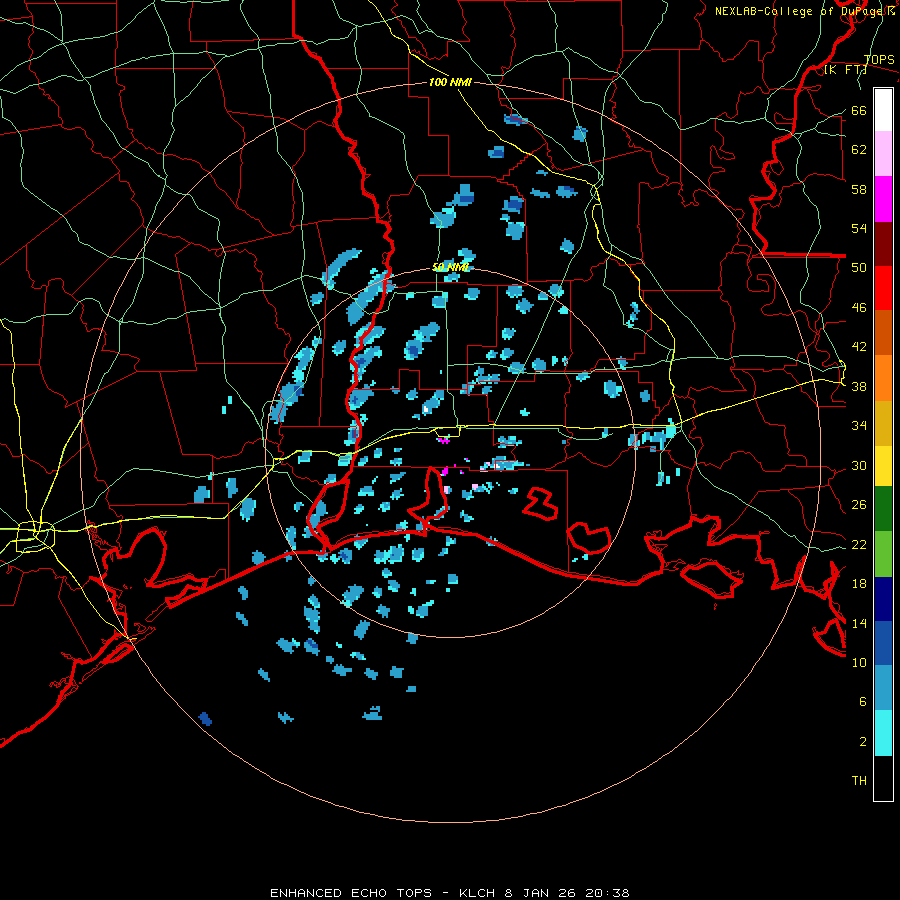Click the medium blue 18 kft legend swatch
Screen dimensions: 900x900
883,643
